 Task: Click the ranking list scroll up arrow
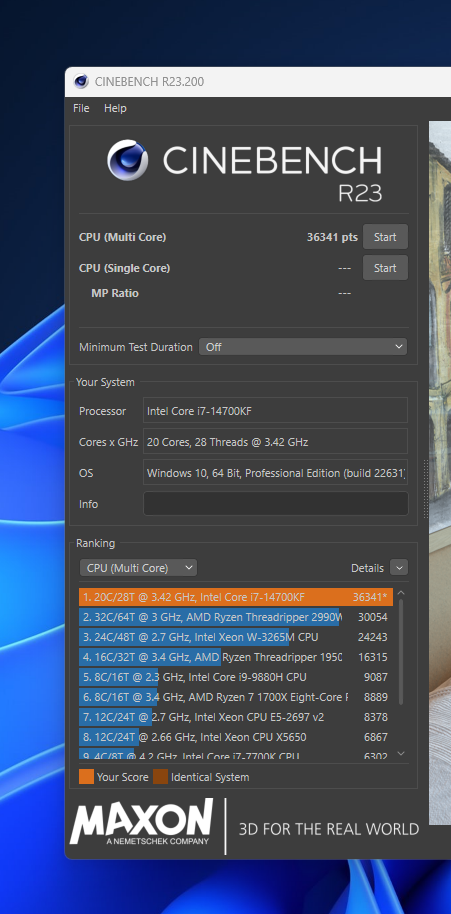click(401, 593)
